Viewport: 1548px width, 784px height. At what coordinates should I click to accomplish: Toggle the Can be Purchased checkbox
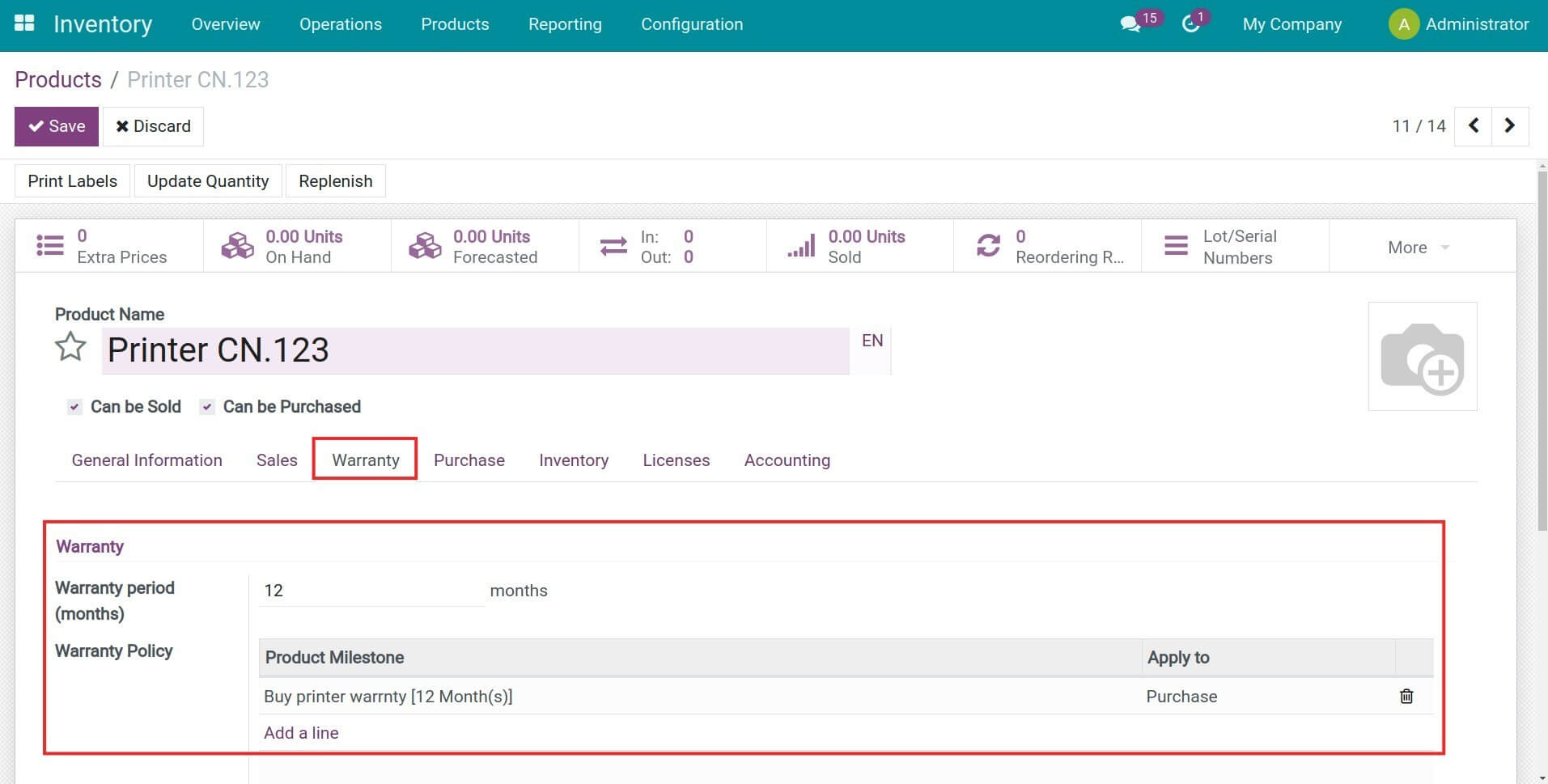(207, 407)
